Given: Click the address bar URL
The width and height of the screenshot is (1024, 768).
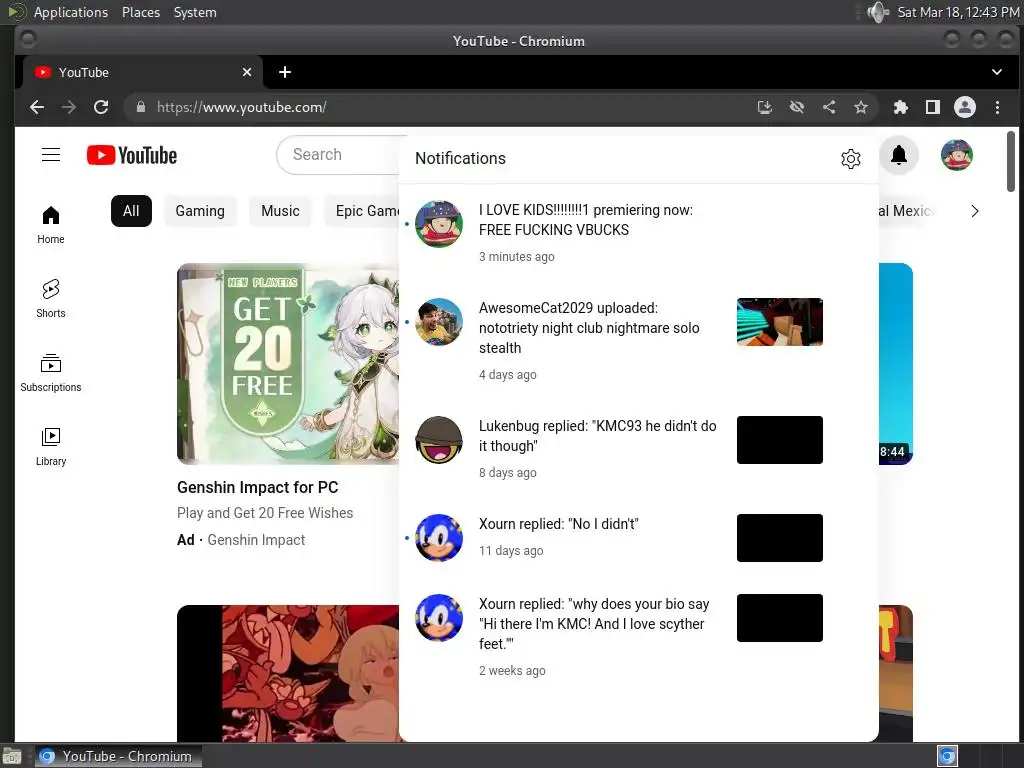Looking at the screenshot, I should coord(242,107).
